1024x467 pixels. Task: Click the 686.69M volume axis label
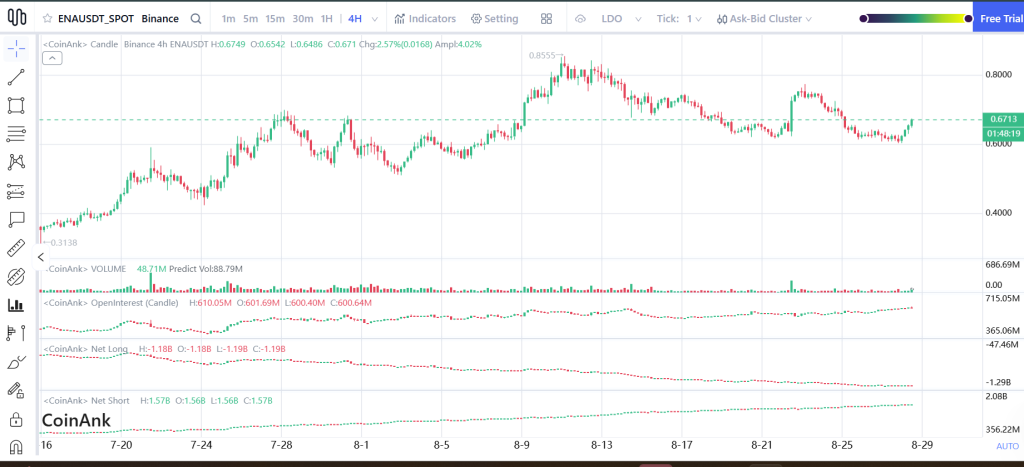(x=1002, y=265)
